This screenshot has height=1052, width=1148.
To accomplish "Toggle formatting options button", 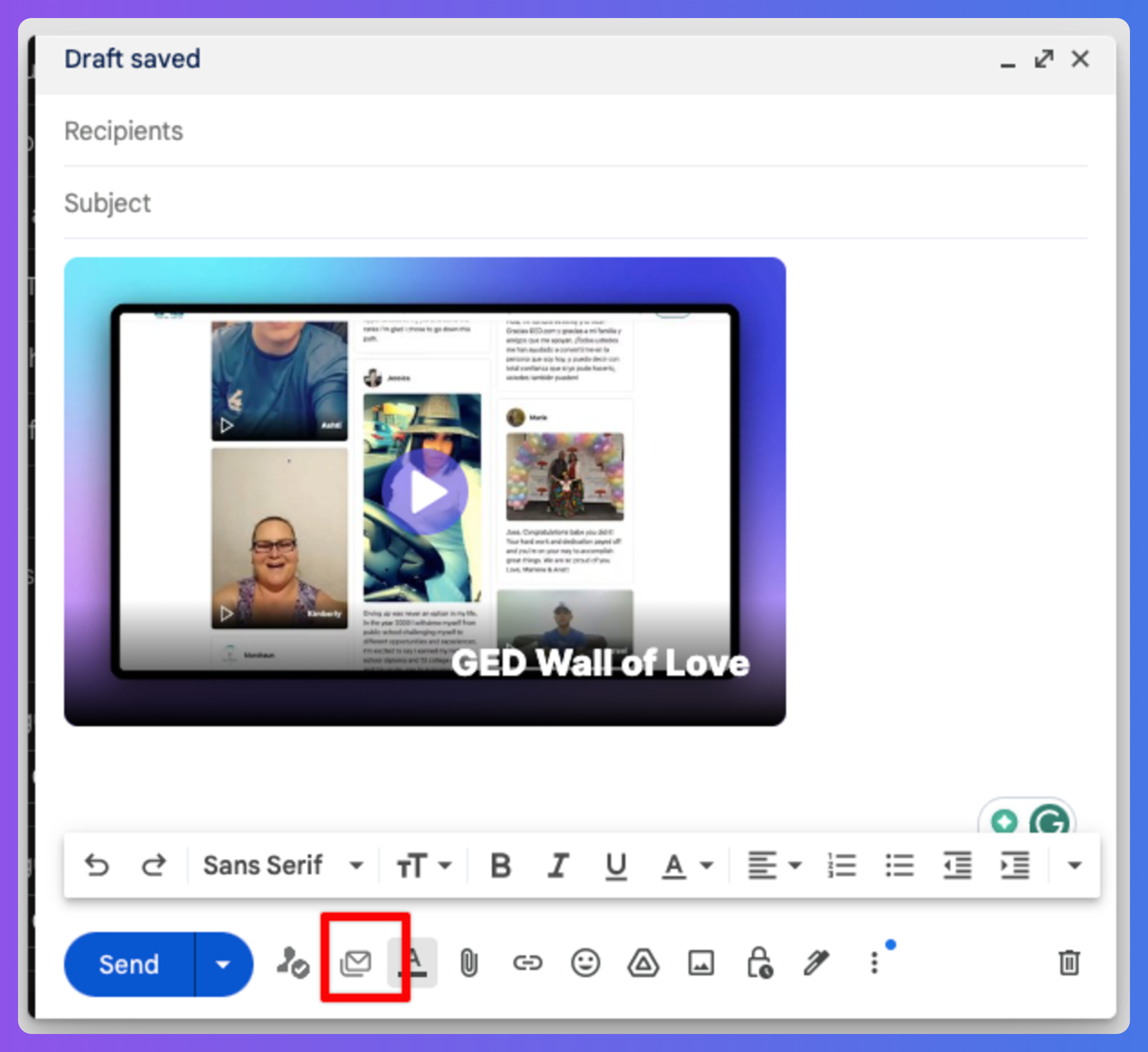I will pos(413,963).
